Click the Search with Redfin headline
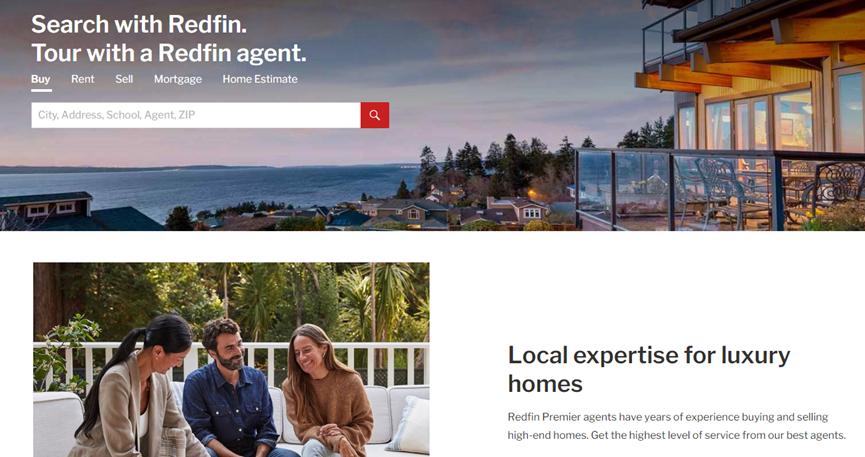Screen dimensions: 865x457 pos(139,24)
